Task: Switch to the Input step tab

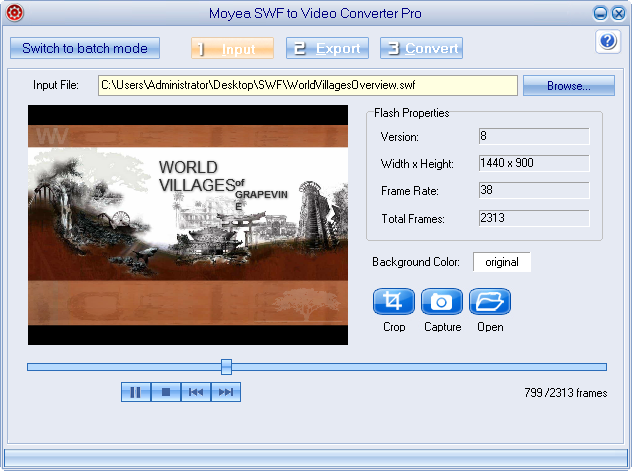Action: (x=233, y=48)
